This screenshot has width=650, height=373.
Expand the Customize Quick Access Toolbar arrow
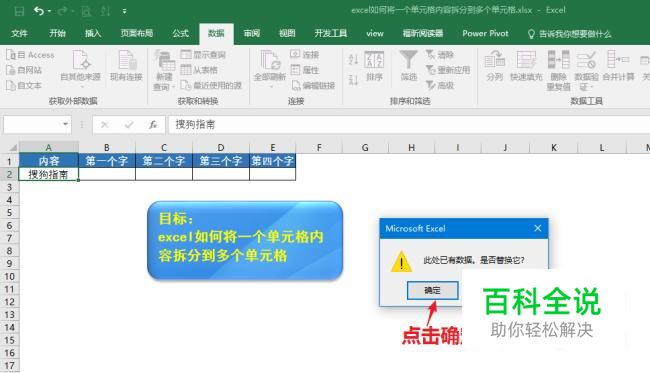124,12
